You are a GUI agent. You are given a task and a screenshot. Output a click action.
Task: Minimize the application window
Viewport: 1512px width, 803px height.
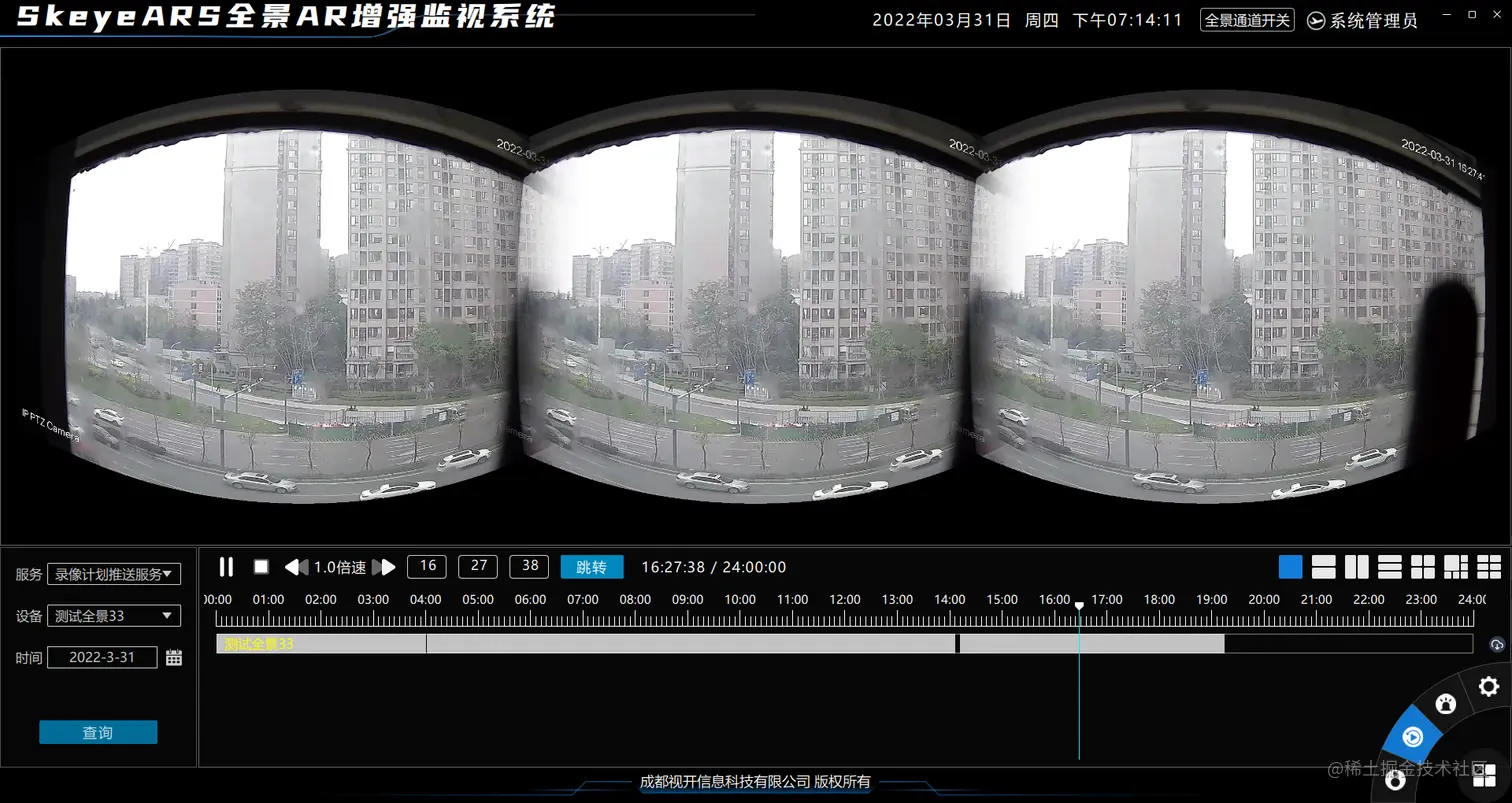click(x=1447, y=14)
